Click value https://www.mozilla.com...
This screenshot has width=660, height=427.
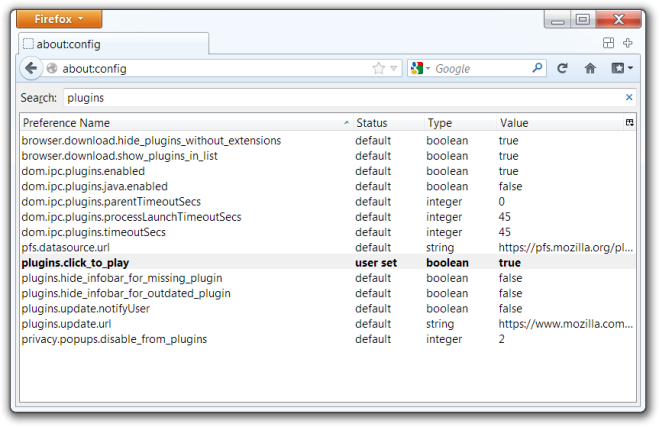point(566,324)
